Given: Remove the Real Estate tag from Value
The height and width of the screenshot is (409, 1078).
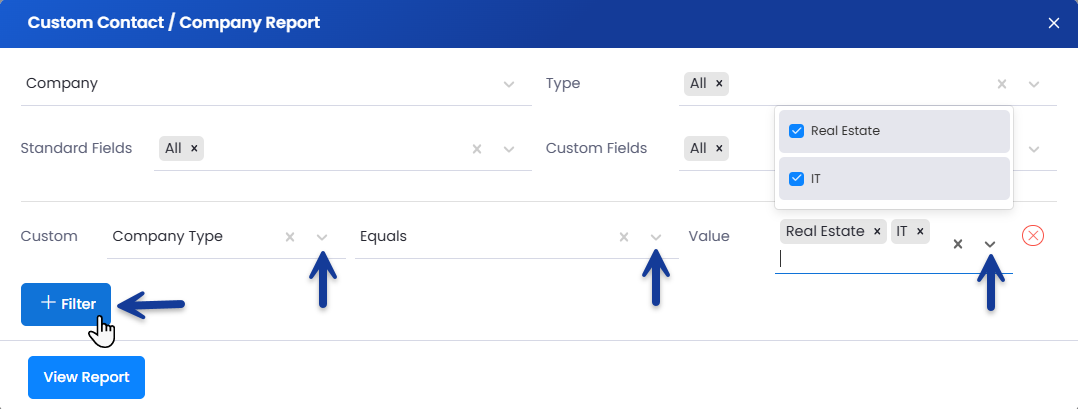Looking at the screenshot, I should tap(877, 232).
